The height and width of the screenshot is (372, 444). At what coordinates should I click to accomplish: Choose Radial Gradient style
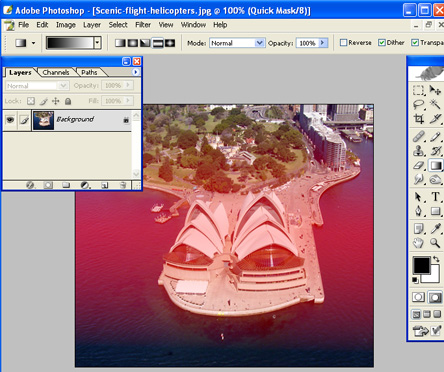pos(133,43)
